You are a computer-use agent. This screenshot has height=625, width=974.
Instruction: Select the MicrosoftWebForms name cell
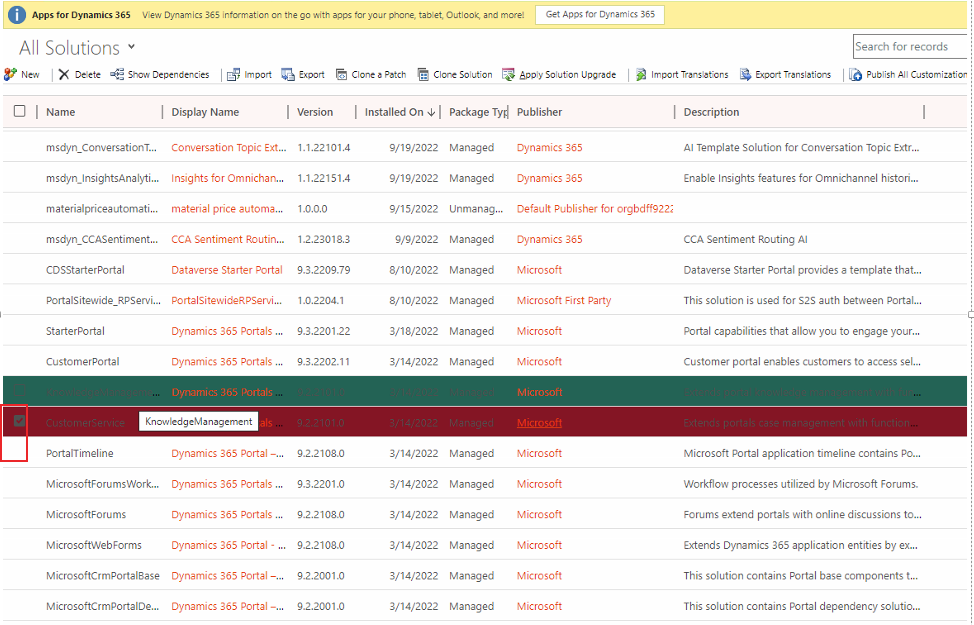[94, 545]
